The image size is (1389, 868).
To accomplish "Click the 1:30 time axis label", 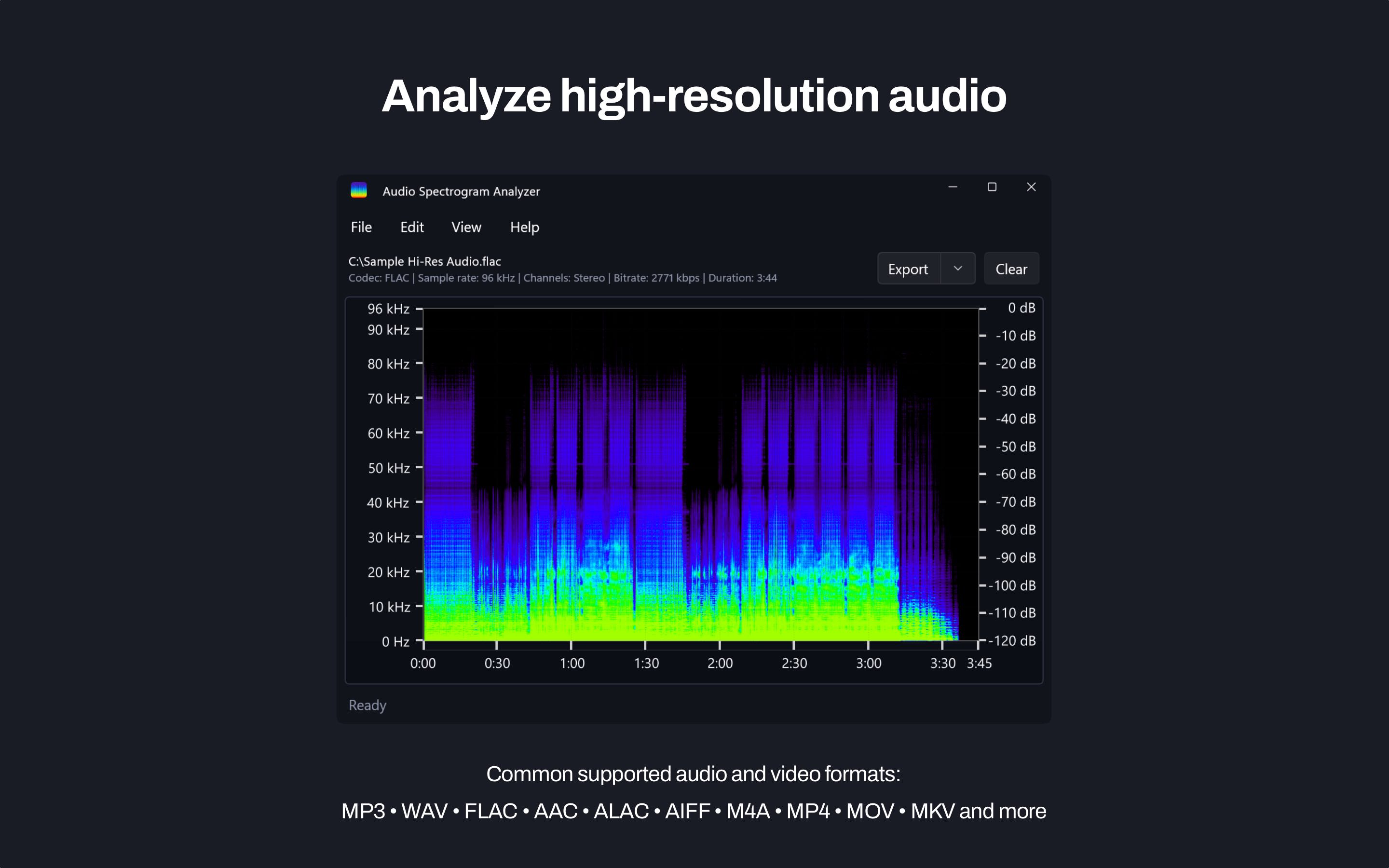I will [x=646, y=664].
